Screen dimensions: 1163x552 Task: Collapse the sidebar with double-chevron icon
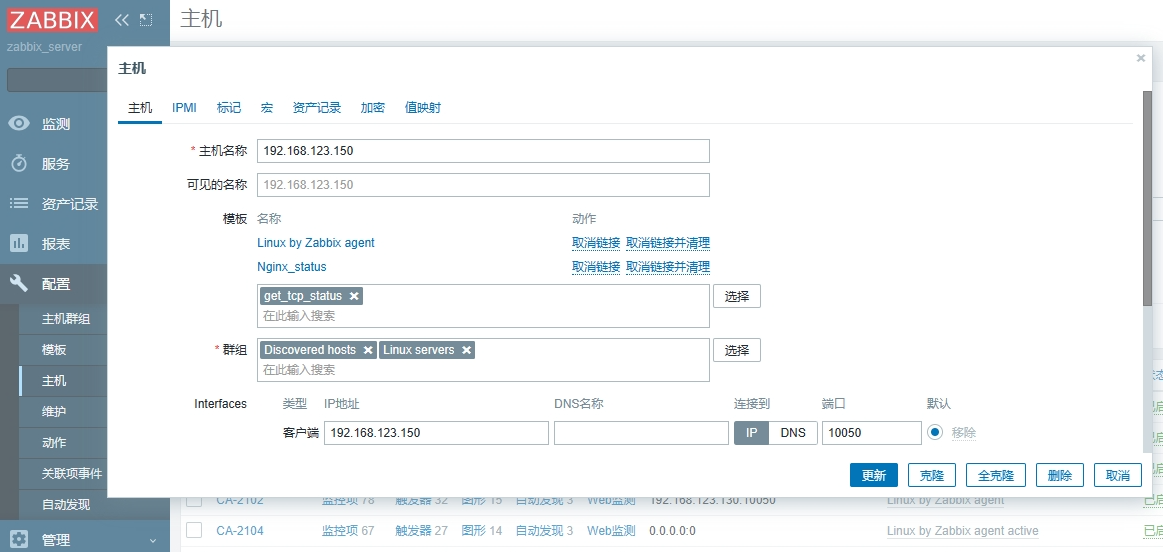[122, 19]
